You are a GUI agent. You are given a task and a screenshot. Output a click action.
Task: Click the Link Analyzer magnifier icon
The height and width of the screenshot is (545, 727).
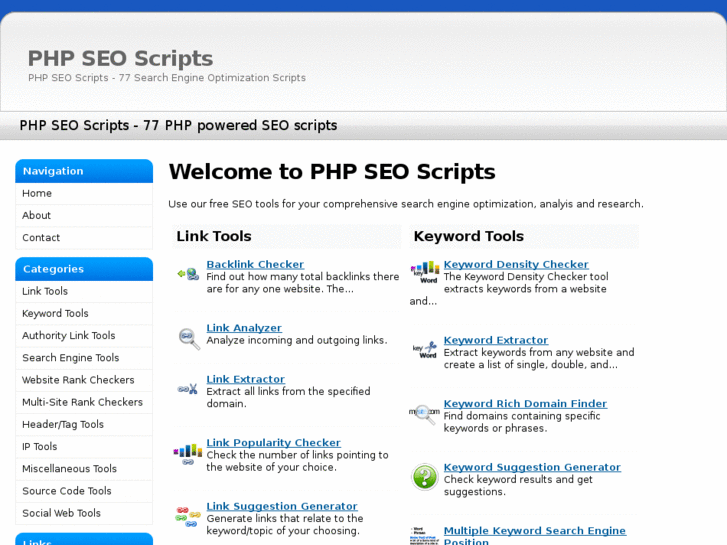189,338
